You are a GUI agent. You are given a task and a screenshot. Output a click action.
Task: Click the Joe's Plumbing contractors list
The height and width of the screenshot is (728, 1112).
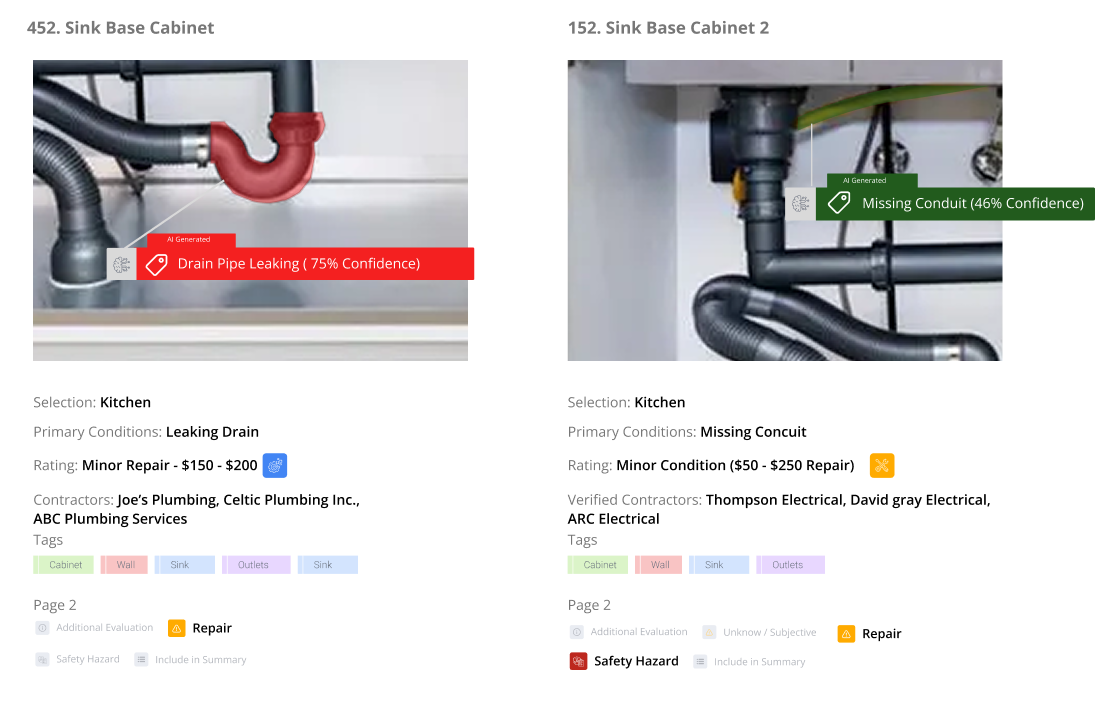[x=196, y=509]
